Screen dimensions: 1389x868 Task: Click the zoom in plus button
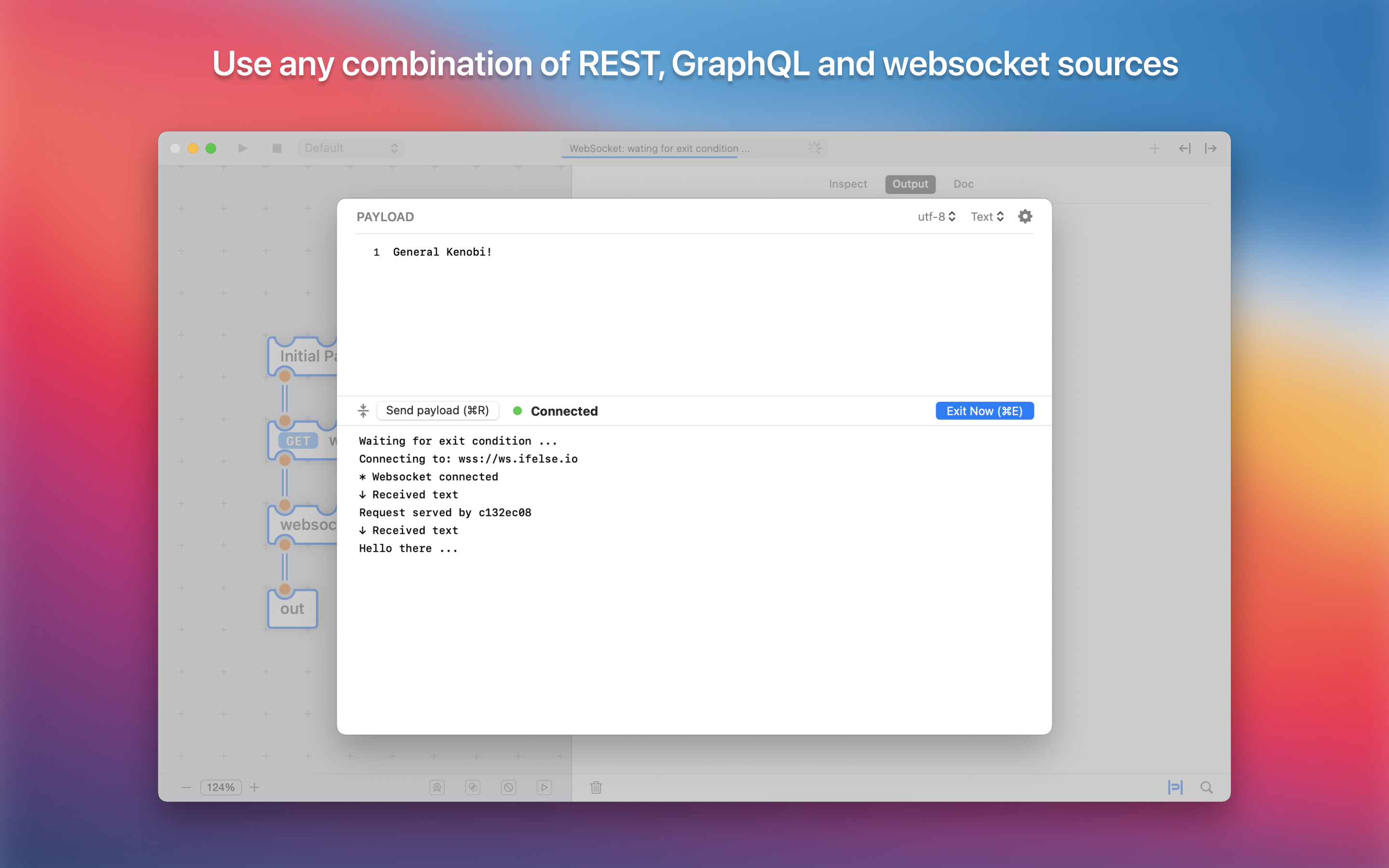coord(254,787)
